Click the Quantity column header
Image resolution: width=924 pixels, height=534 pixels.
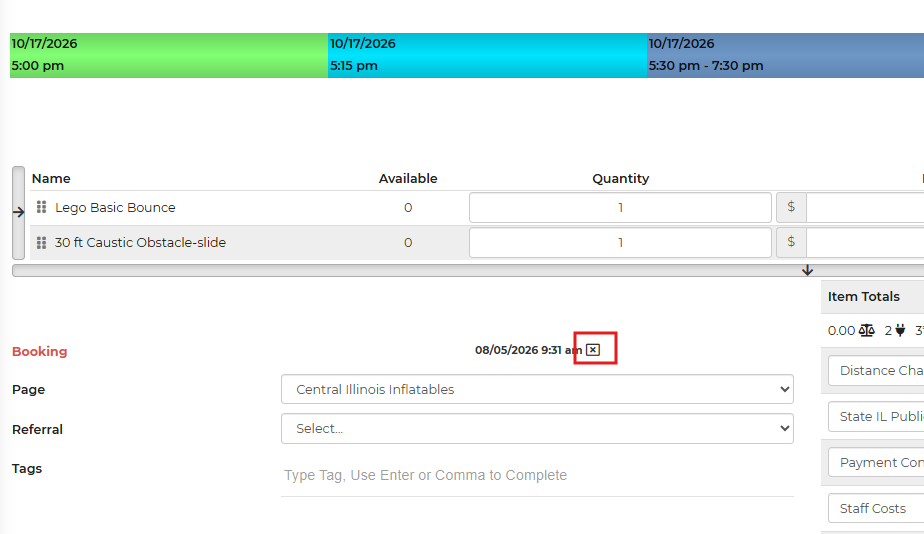tap(621, 179)
